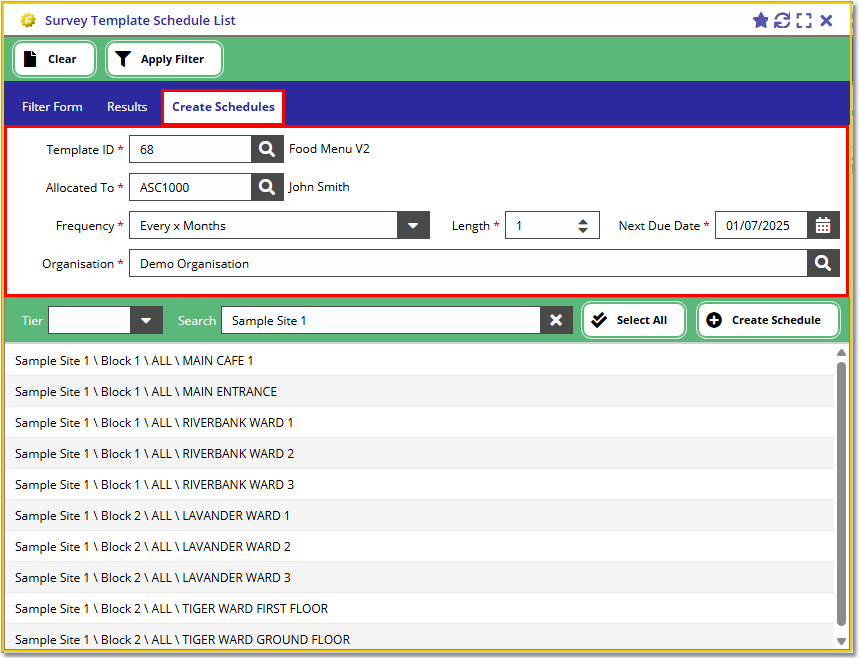The width and height of the screenshot is (860, 660).
Task: Click the Food Menu V2 template name
Action: pyautogui.click(x=329, y=149)
